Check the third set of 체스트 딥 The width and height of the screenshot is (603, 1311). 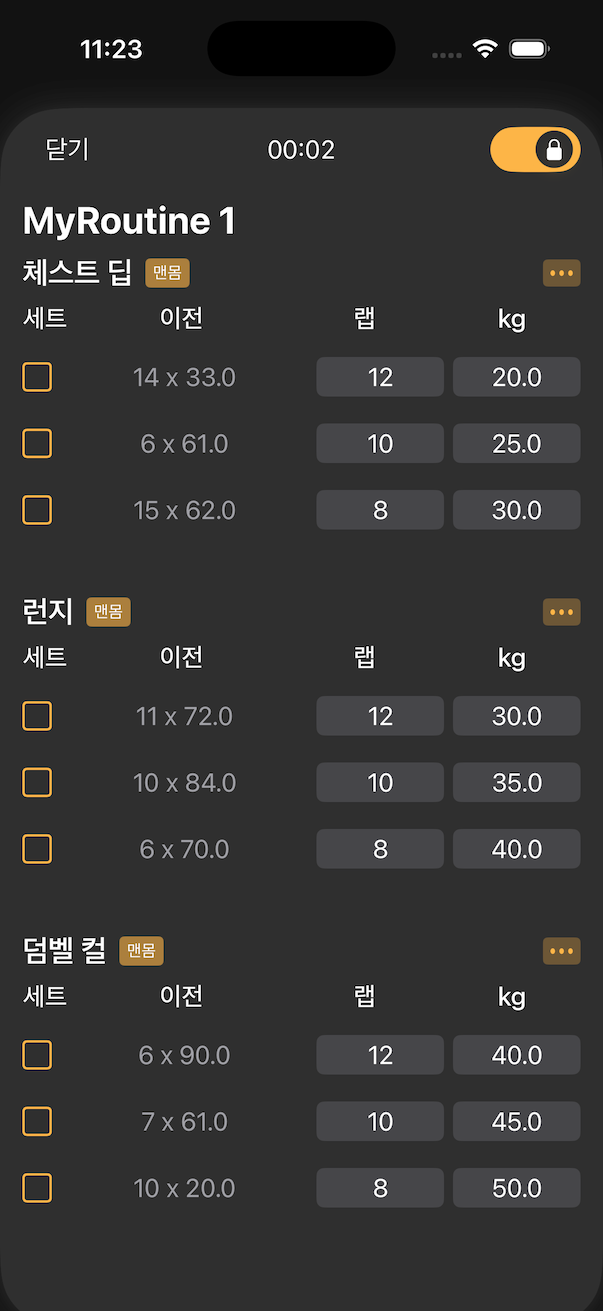(37, 510)
